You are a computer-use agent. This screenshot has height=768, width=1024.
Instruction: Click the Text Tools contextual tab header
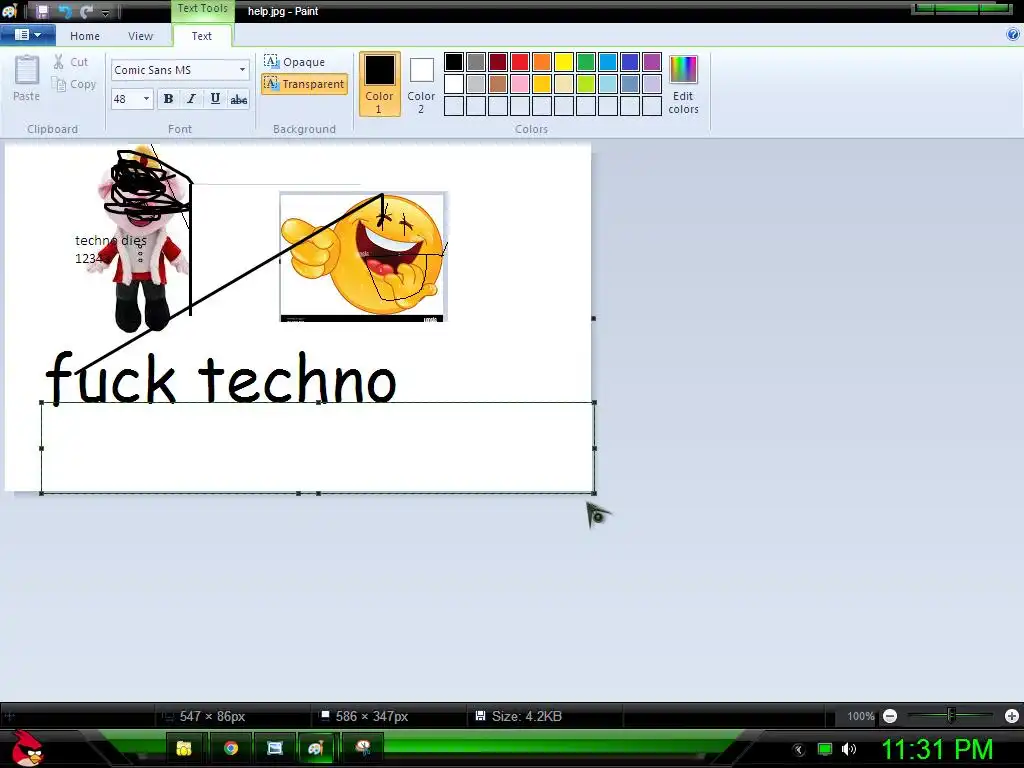click(202, 8)
